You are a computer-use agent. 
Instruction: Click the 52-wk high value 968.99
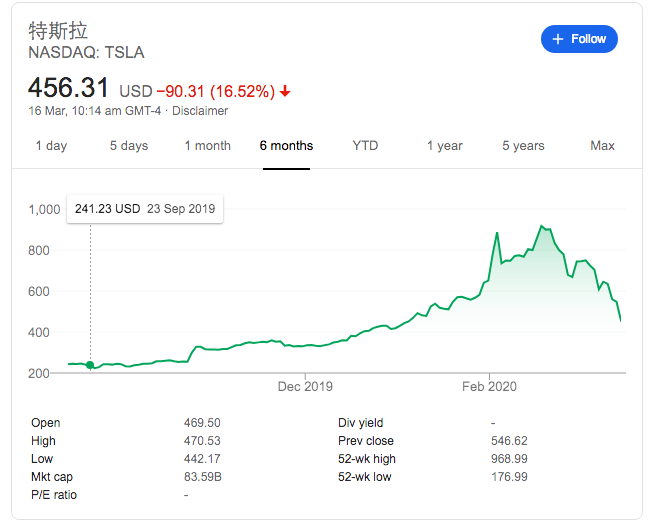point(509,459)
